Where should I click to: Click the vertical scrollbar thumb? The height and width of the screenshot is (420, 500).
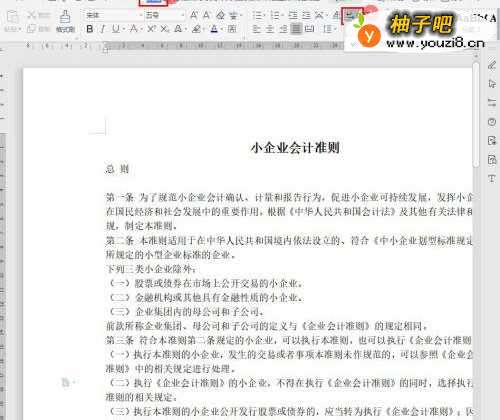click(x=476, y=113)
